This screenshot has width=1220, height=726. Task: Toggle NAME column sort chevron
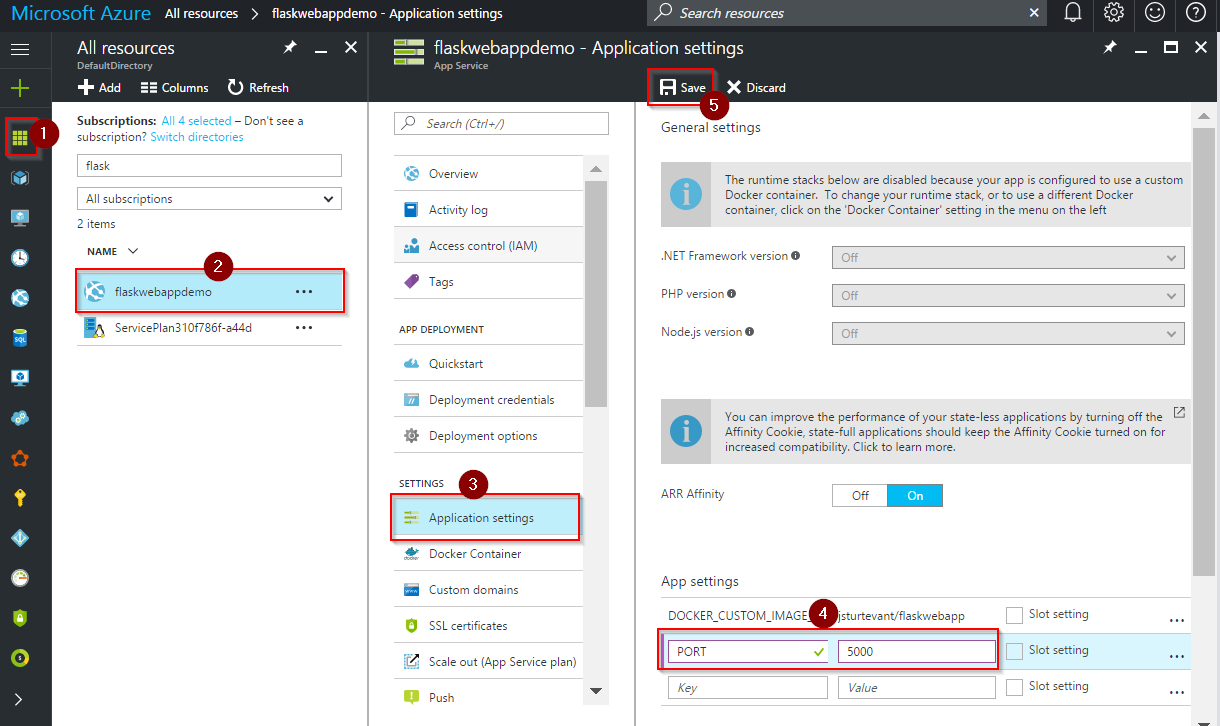[x=133, y=251]
